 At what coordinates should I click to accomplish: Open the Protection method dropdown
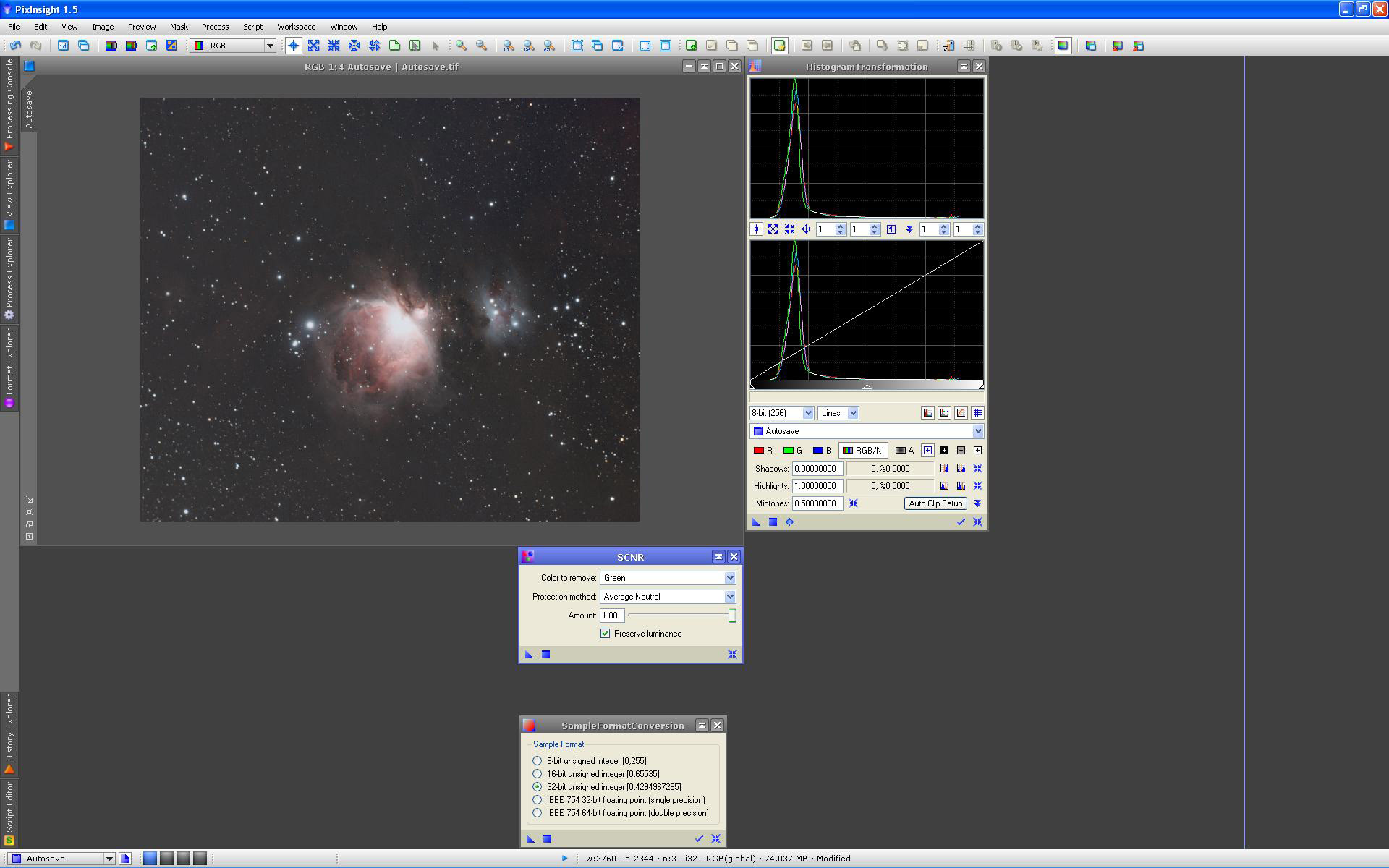click(668, 597)
